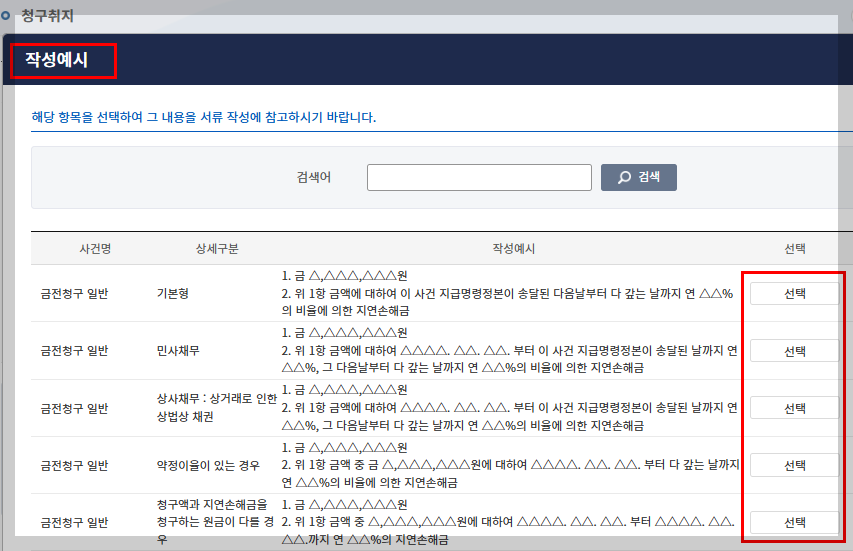Click the 상사채무 : 상거래로 인한 상법상 채권 cell
This screenshot has width=853, height=551.
(x=217, y=408)
